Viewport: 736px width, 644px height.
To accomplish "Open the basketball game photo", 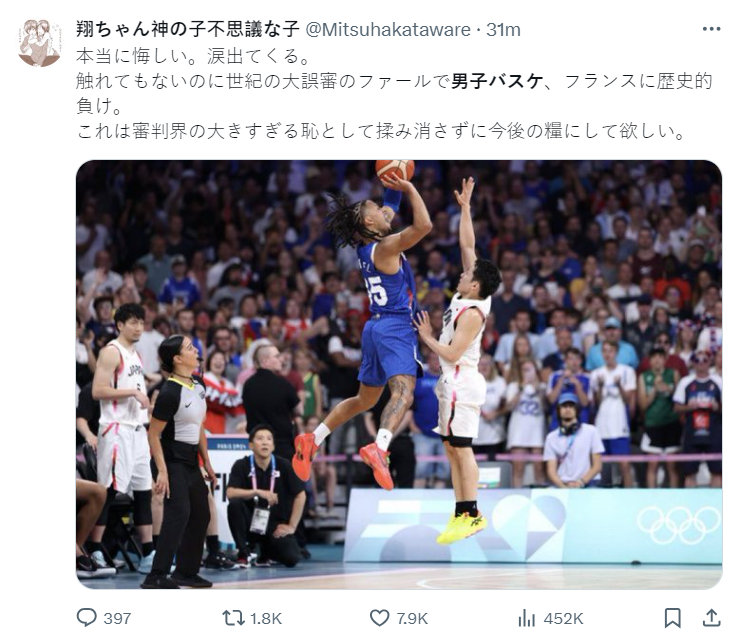I will coord(399,375).
